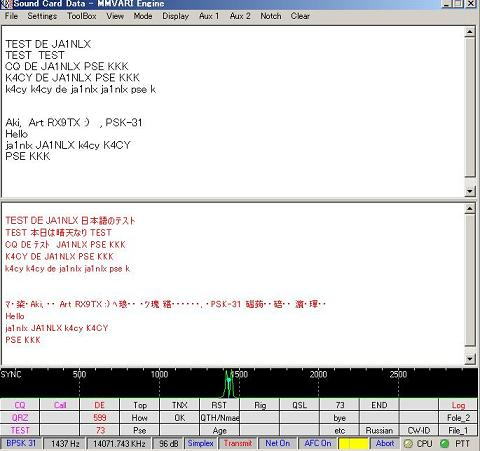Open the ToolBox menu
This screenshot has width=480, height=451.
click(x=82, y=16)
